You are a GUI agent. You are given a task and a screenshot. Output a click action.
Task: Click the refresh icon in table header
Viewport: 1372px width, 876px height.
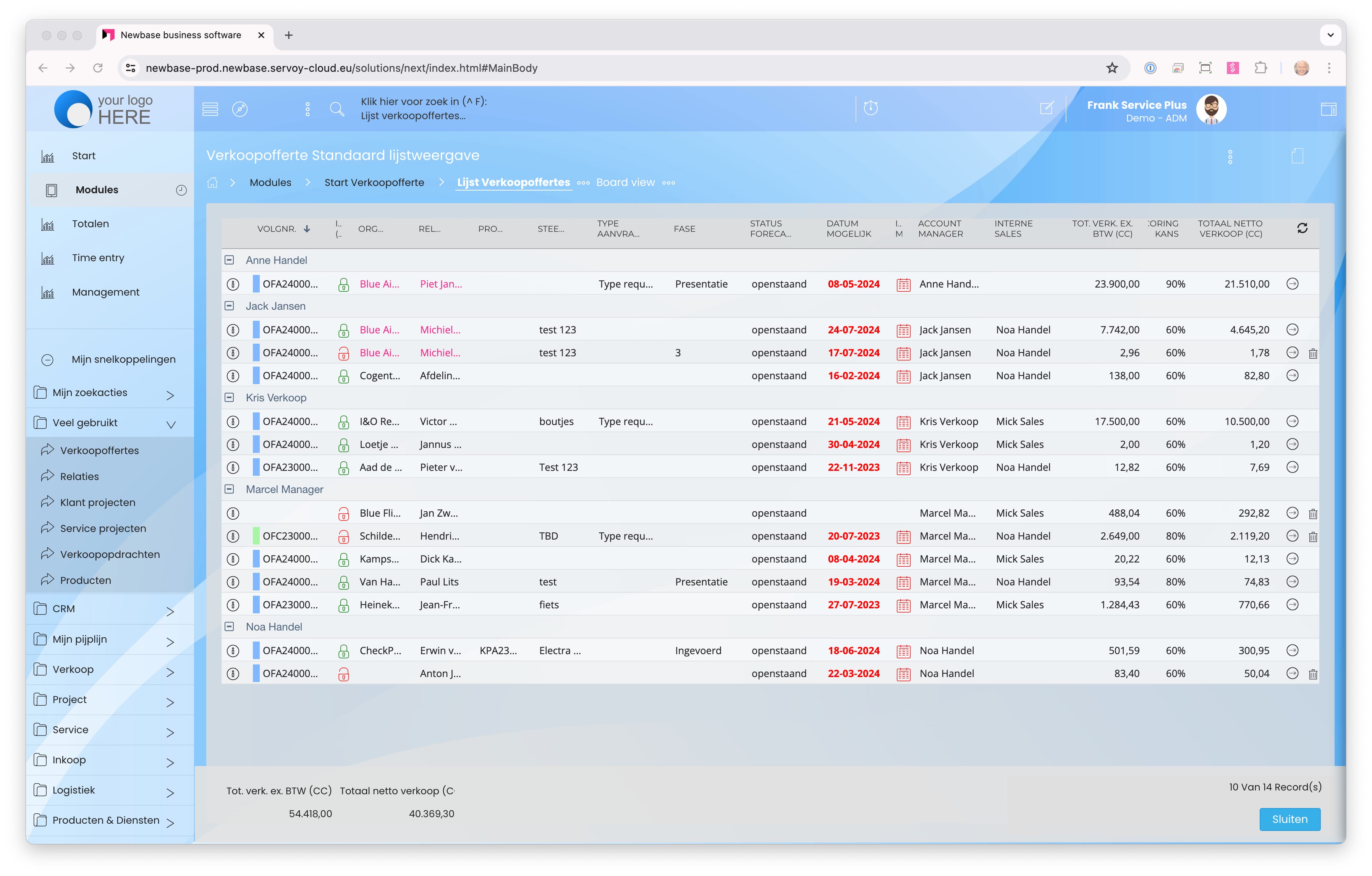click(x=1302, y=228)
